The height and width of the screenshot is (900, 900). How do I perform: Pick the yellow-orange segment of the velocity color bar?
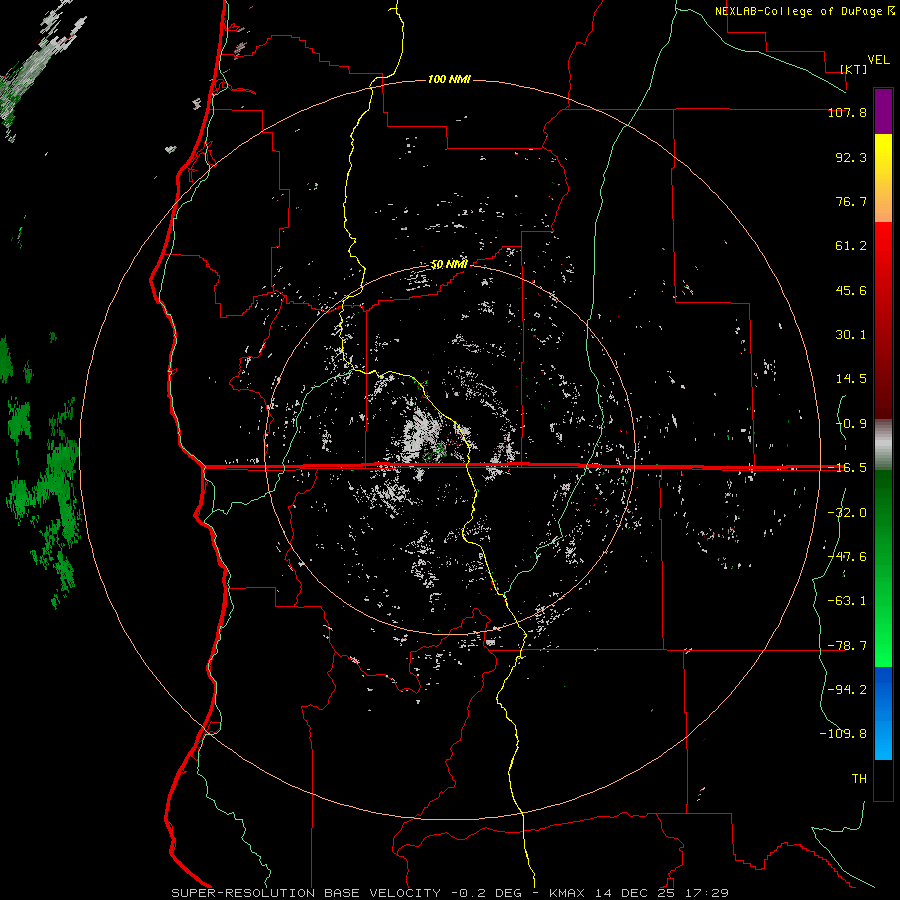[883, 178]
